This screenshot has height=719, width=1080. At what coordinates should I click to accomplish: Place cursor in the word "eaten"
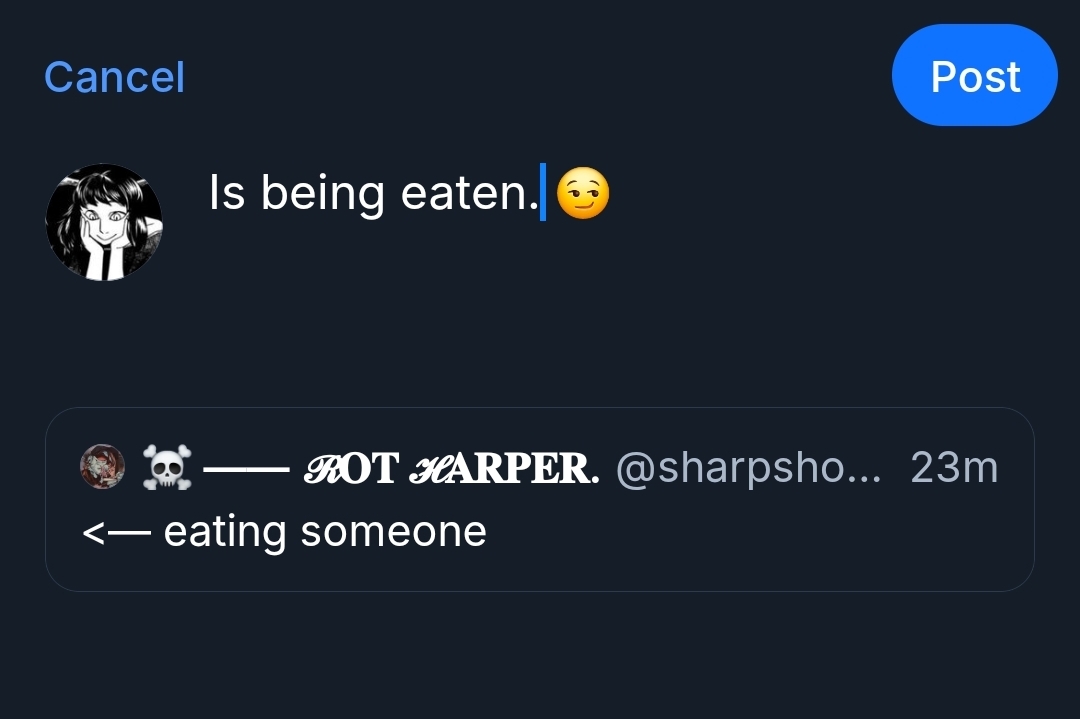464,193
